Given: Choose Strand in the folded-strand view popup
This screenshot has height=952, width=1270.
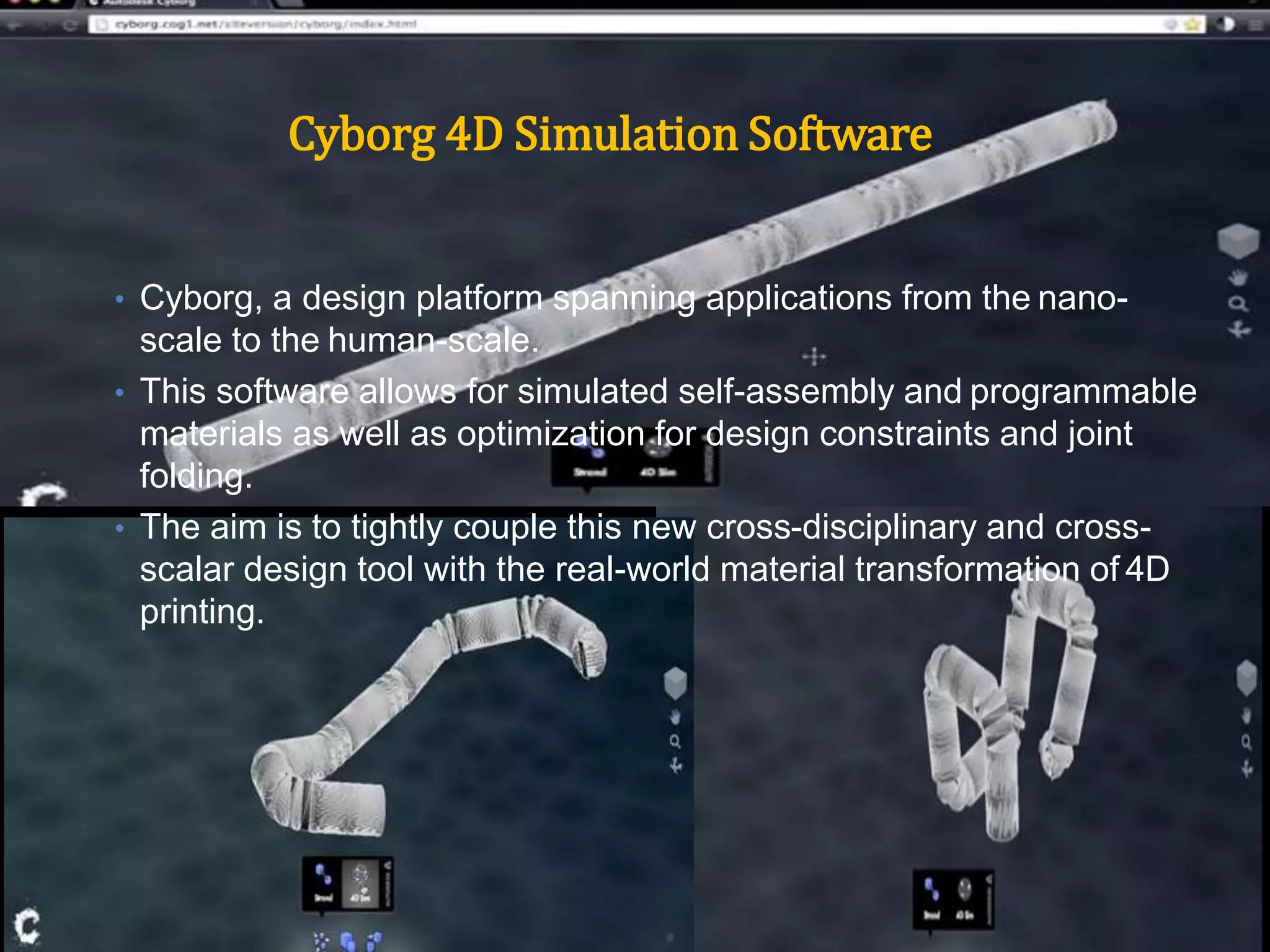Looking at the screenshot, I should tap(932, 899).
